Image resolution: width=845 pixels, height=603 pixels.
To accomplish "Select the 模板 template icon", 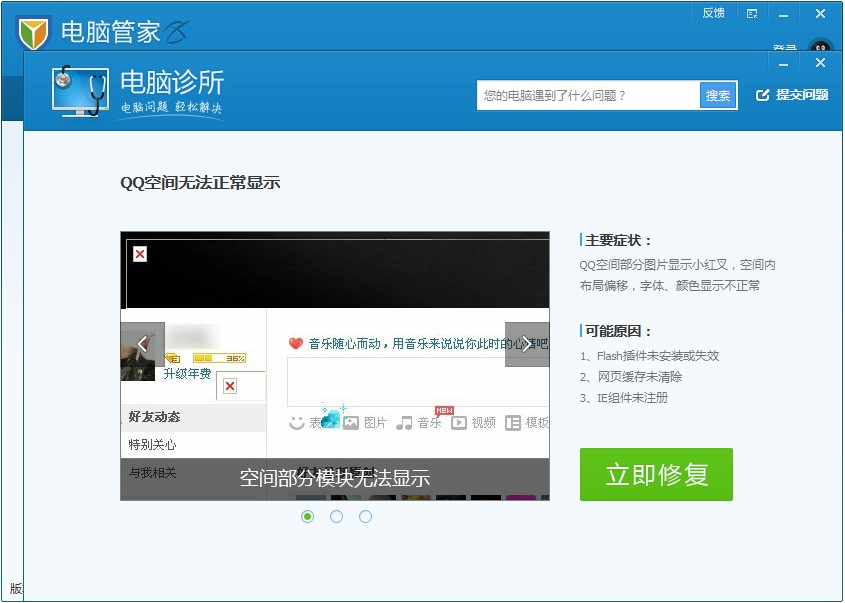I will pyautogui.click(x=513, y=421).
